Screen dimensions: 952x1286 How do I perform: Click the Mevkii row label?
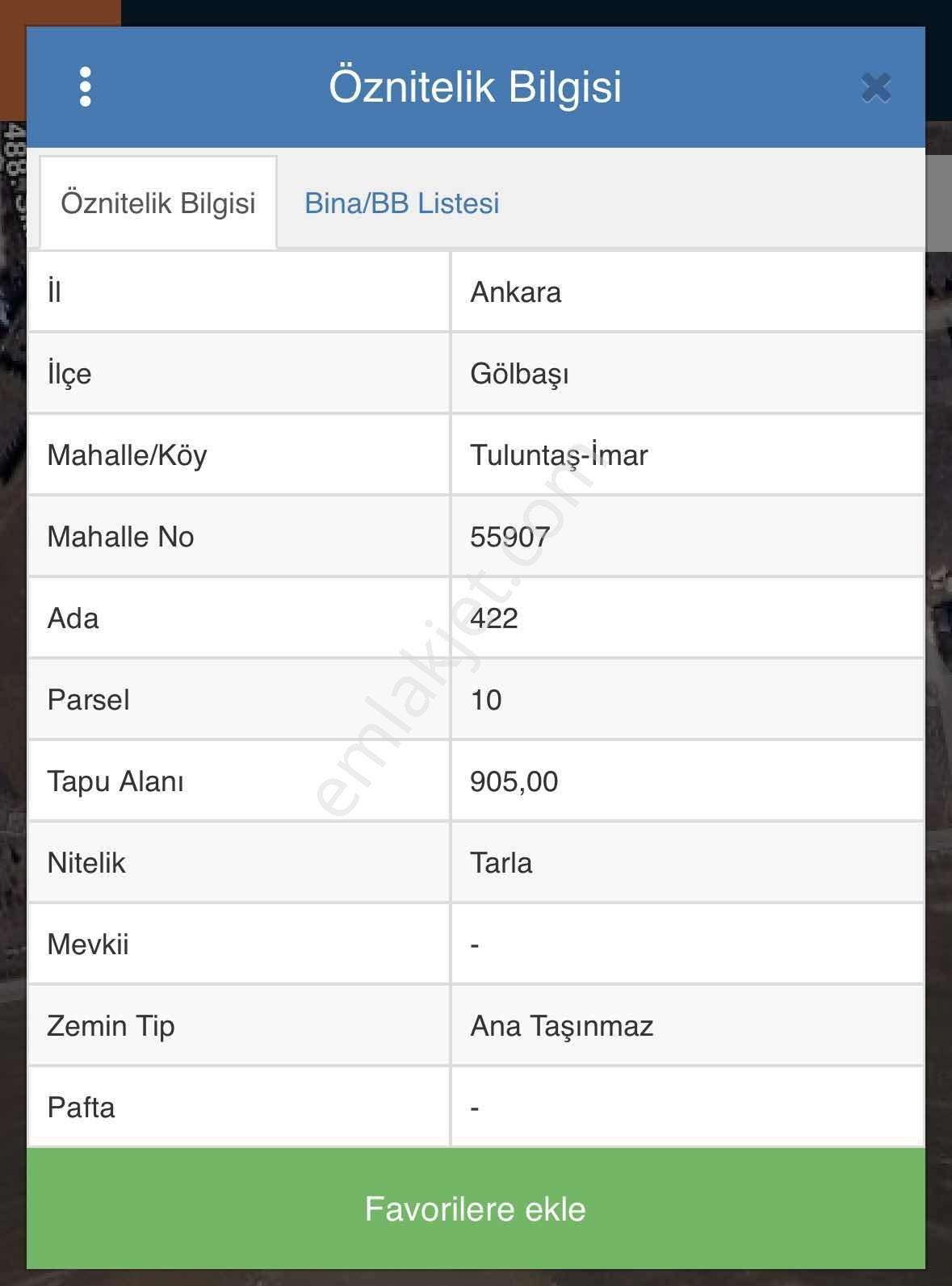88,945
